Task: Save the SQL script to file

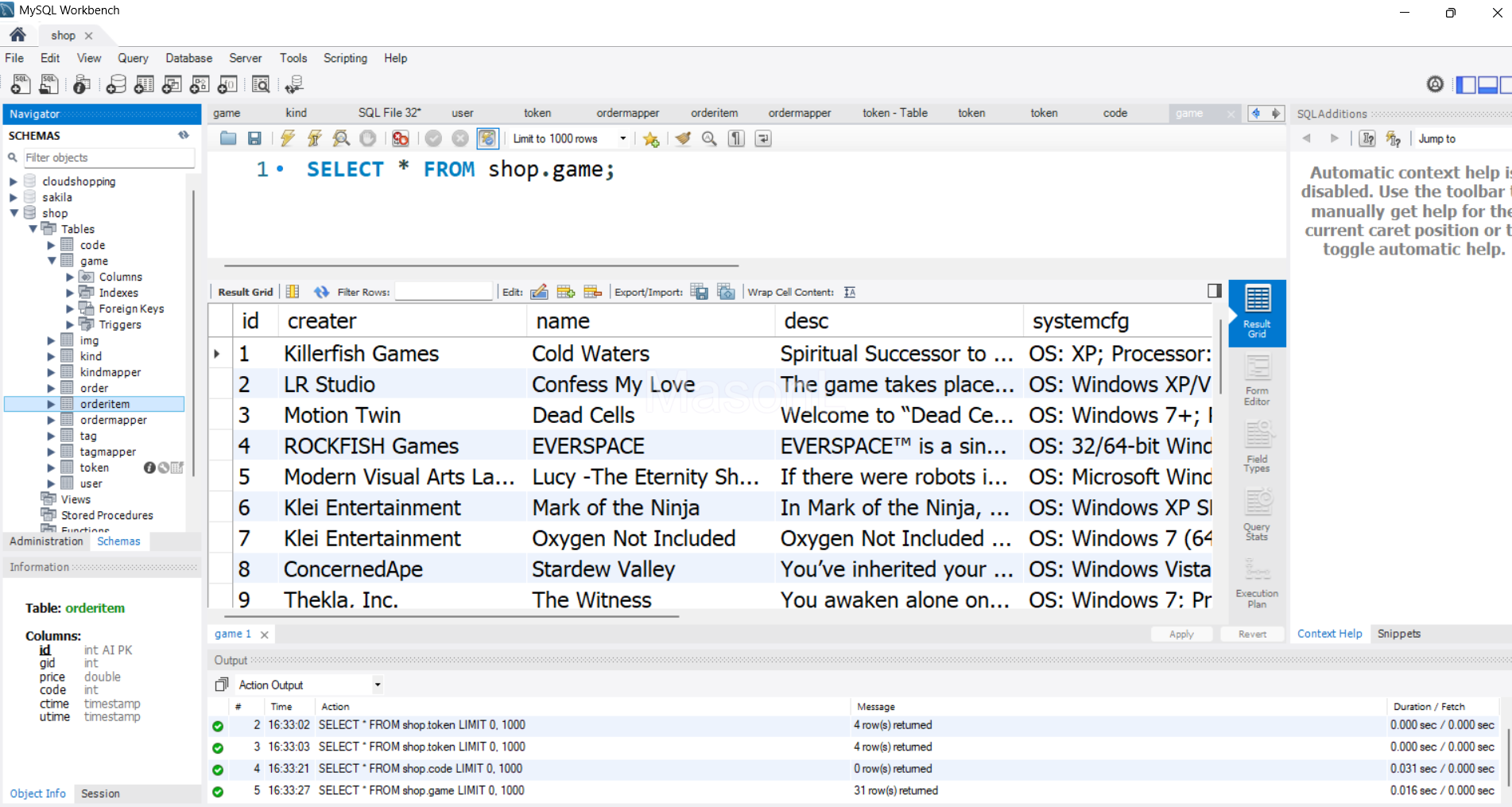Action: [254, 138]
